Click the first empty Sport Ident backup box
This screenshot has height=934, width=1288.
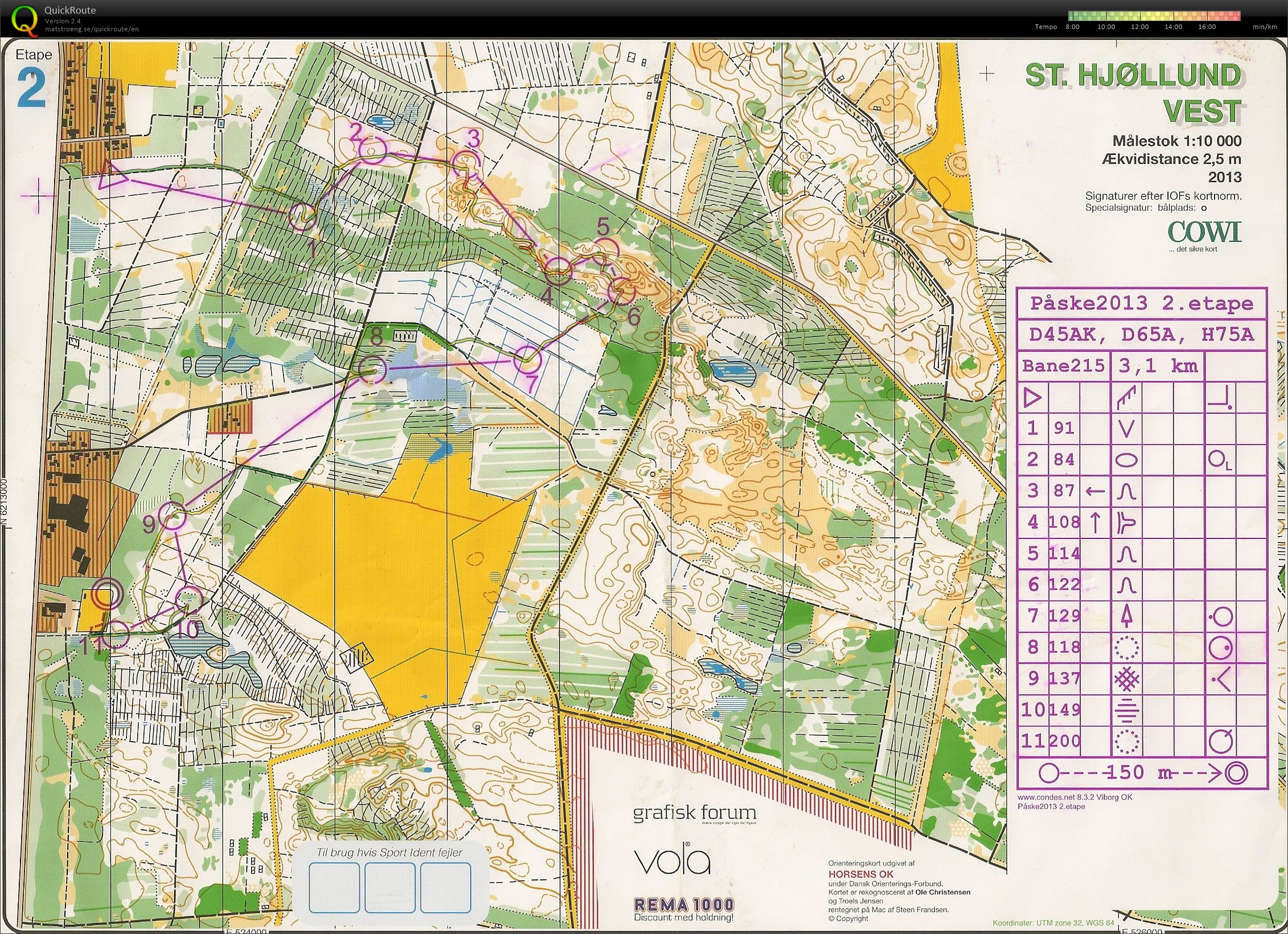[x=334, y=887]
